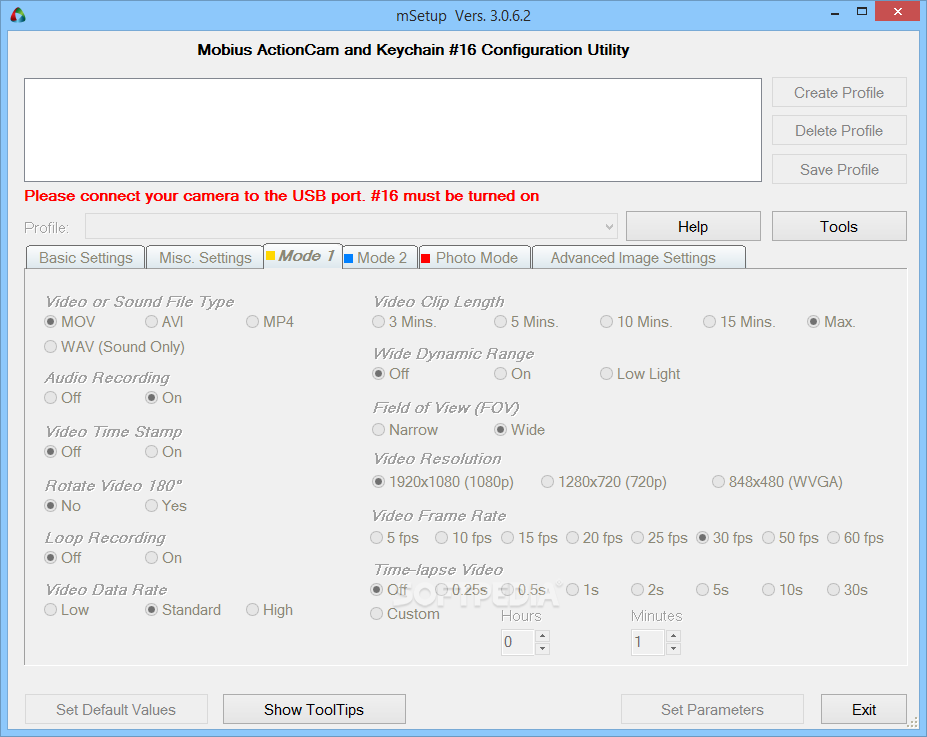Enable Video Time Stamp On
This screenshot has width=927, height=737.
tap(164, 452)
